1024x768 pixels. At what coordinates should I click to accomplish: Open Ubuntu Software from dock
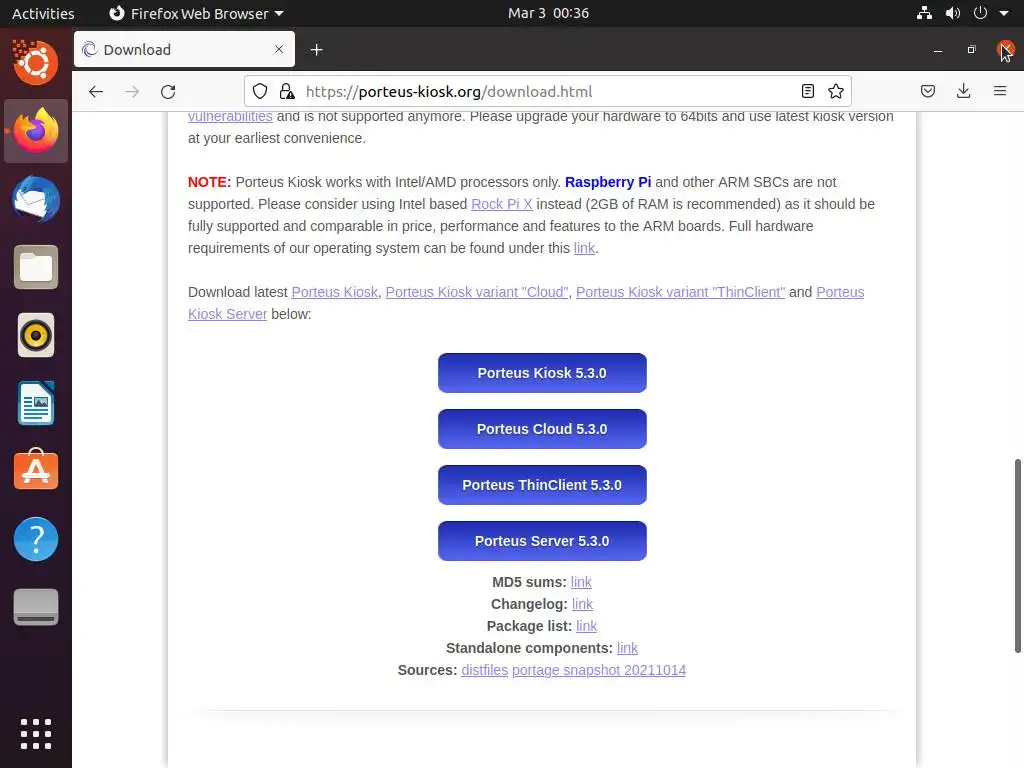(x=36, y=471)
